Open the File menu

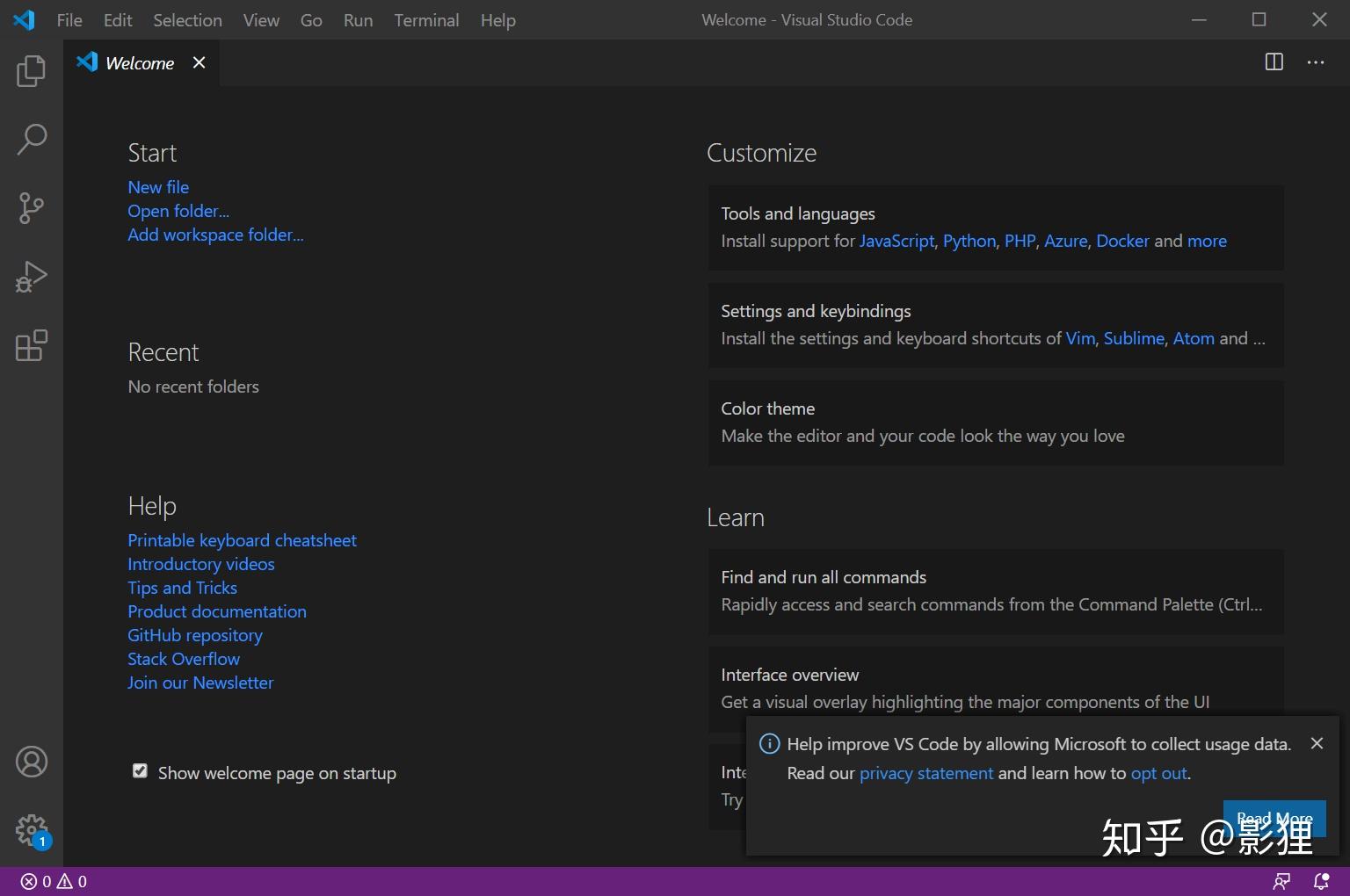pos(69,19)
